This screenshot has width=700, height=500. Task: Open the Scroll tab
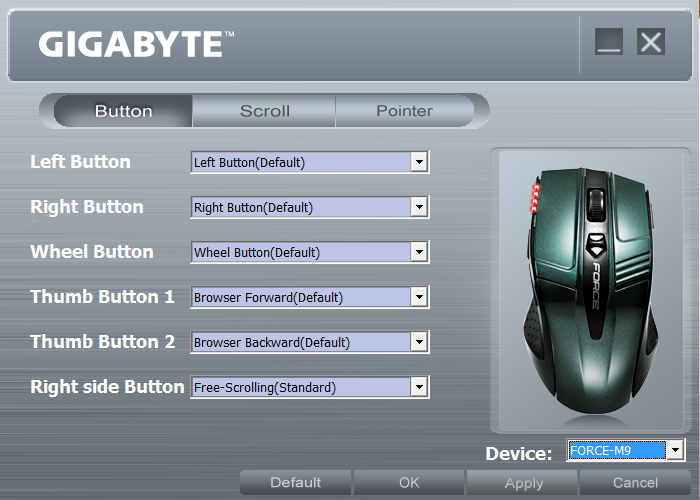pos(264,111)
